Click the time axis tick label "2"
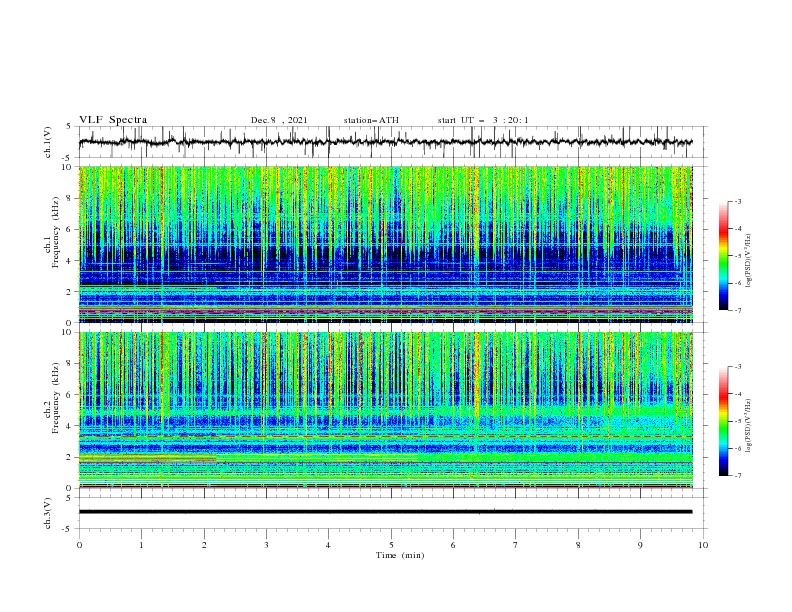792x612 pixels. 204,545
